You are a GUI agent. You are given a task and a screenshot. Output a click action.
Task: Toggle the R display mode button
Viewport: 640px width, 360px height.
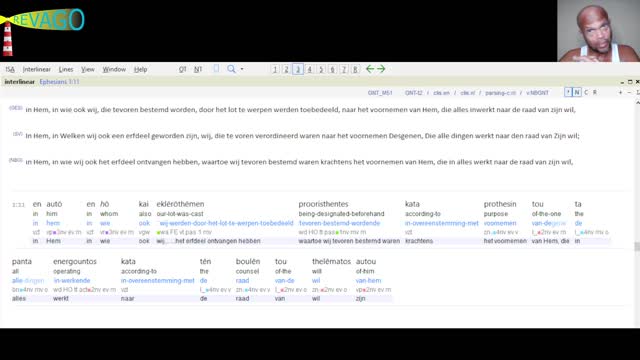[595, 93]
